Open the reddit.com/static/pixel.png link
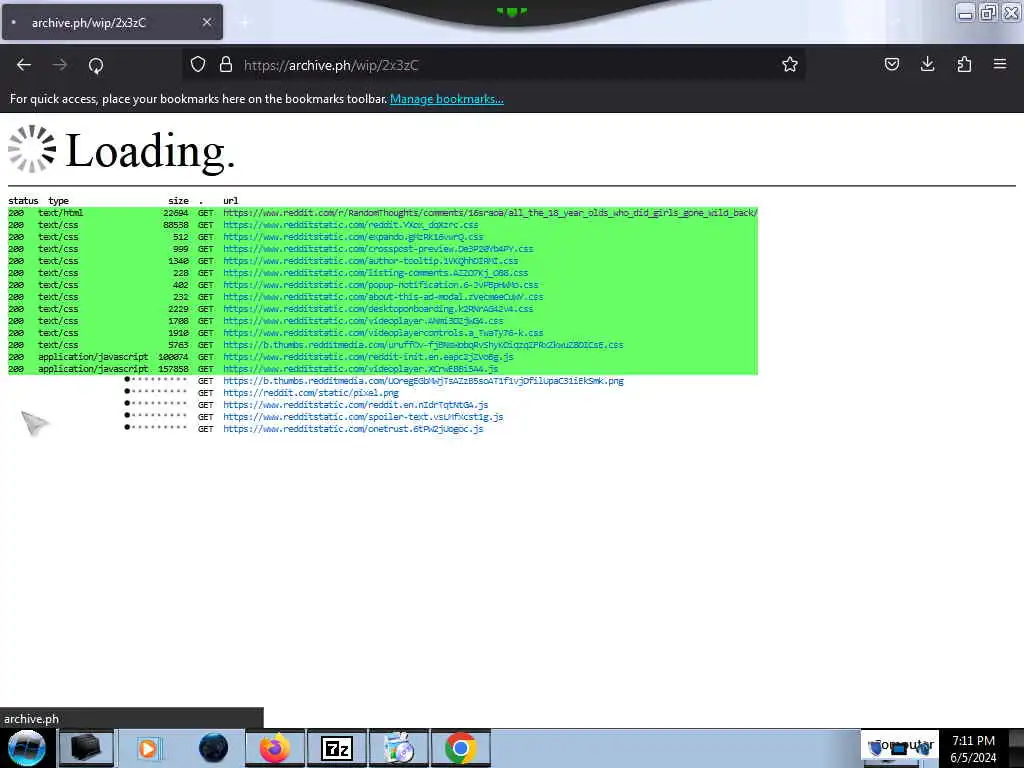The height and width of the screenshot is (768, 1024). (x=311, y=393)
